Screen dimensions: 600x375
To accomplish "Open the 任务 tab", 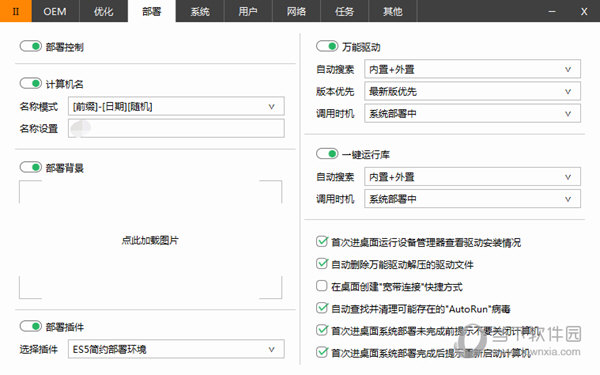I will pyautogui.click(x=344, y=11).
